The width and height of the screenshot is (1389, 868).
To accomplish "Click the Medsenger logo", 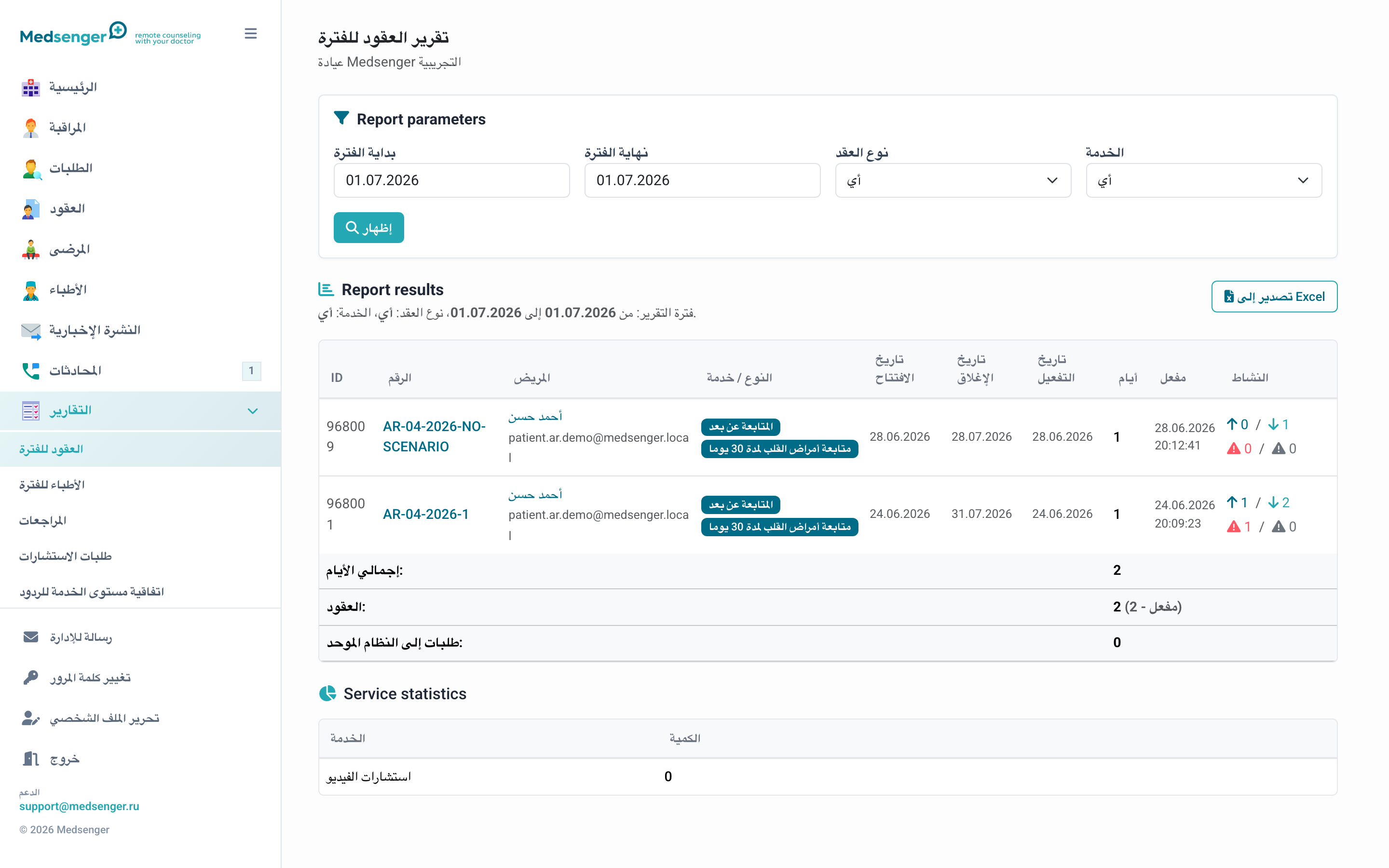I will (110, 33).
